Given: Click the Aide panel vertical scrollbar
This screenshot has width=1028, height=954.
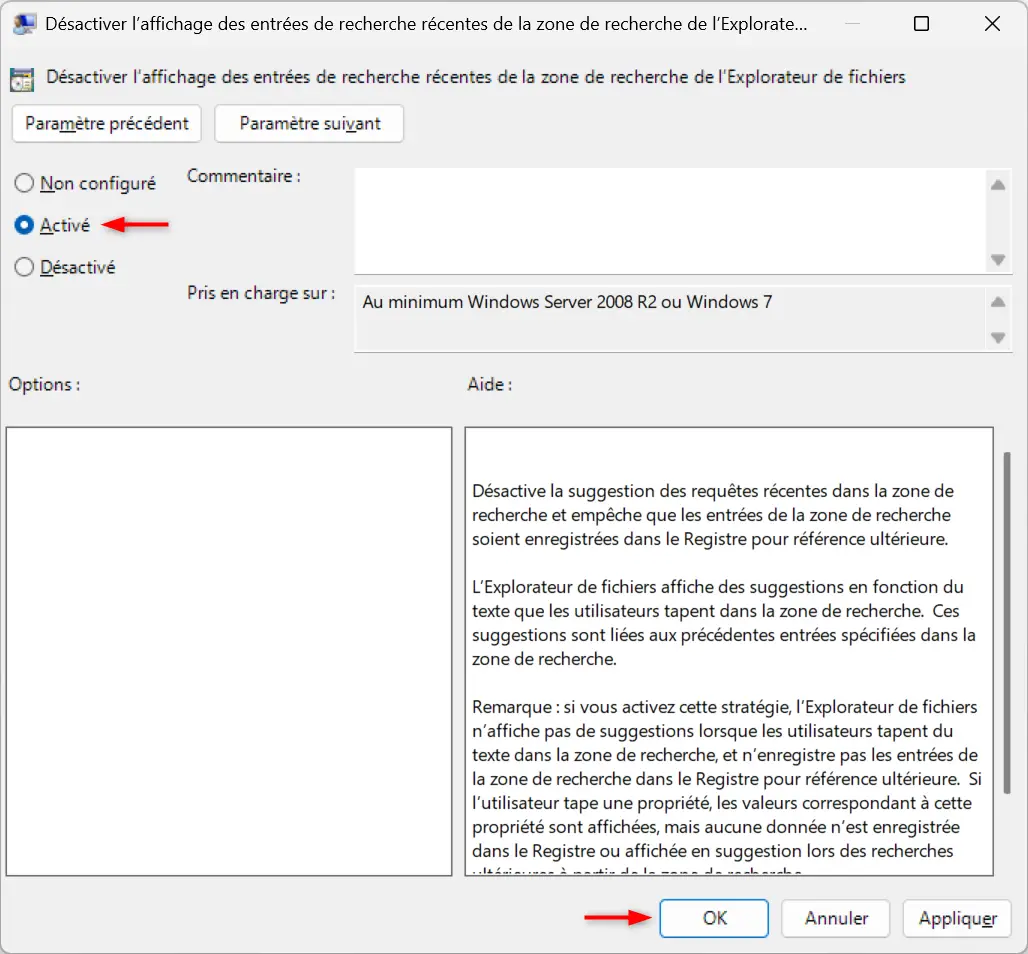Looking at the screenshot, I should pyautogui.click(x=1006, y=623).
